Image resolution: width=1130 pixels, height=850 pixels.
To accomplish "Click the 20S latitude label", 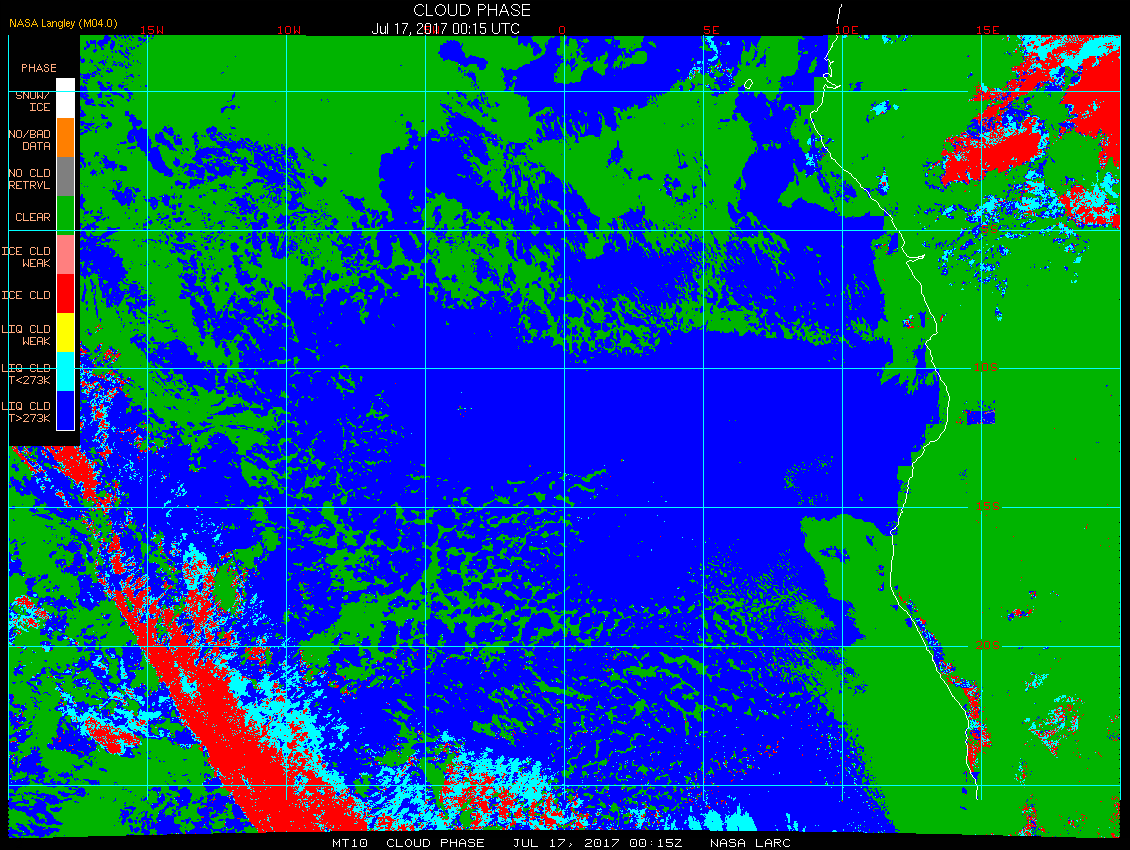I will [988, 645].
